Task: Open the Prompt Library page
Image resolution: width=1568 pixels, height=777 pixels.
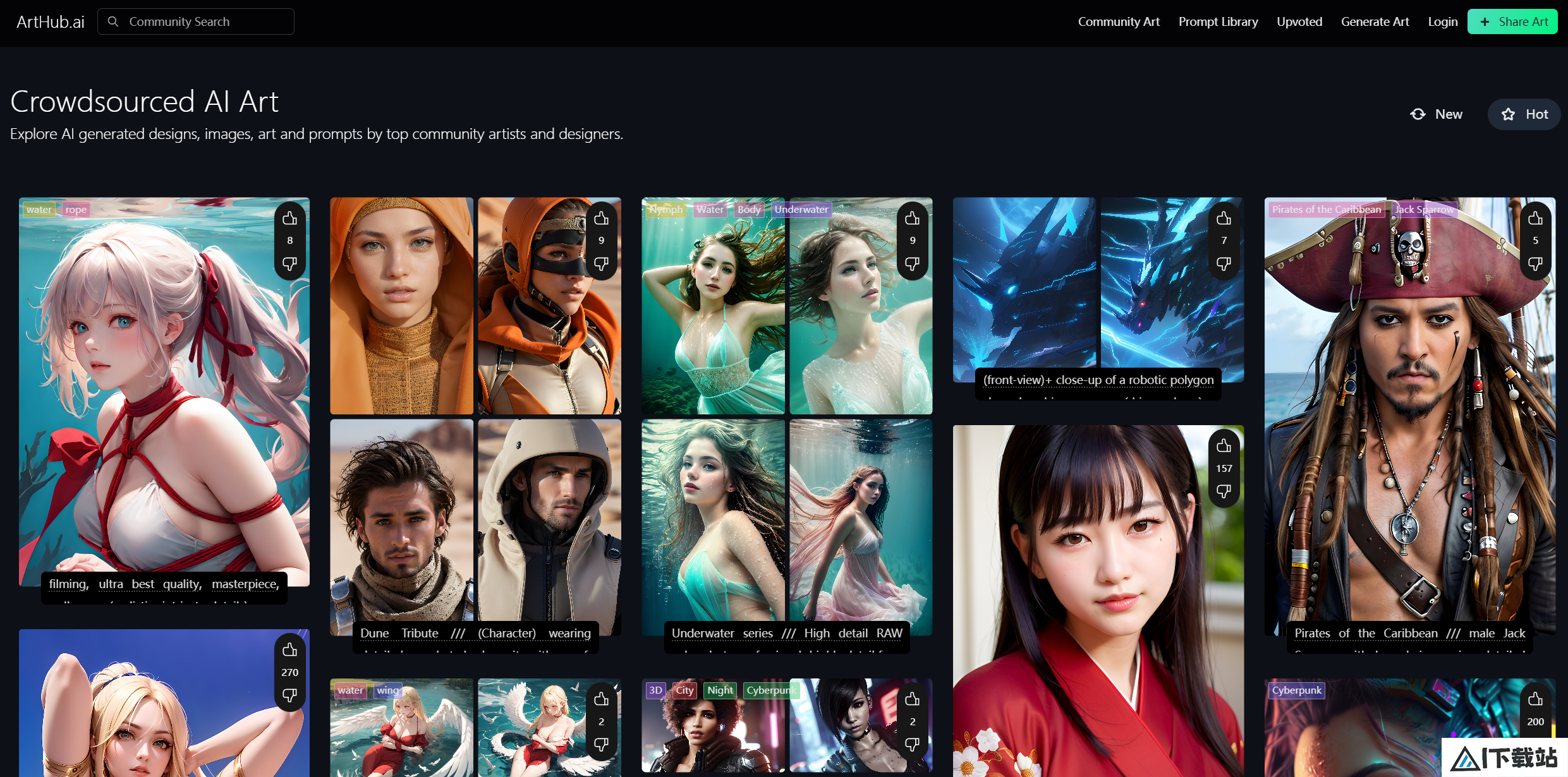Action: (1218, 21)
